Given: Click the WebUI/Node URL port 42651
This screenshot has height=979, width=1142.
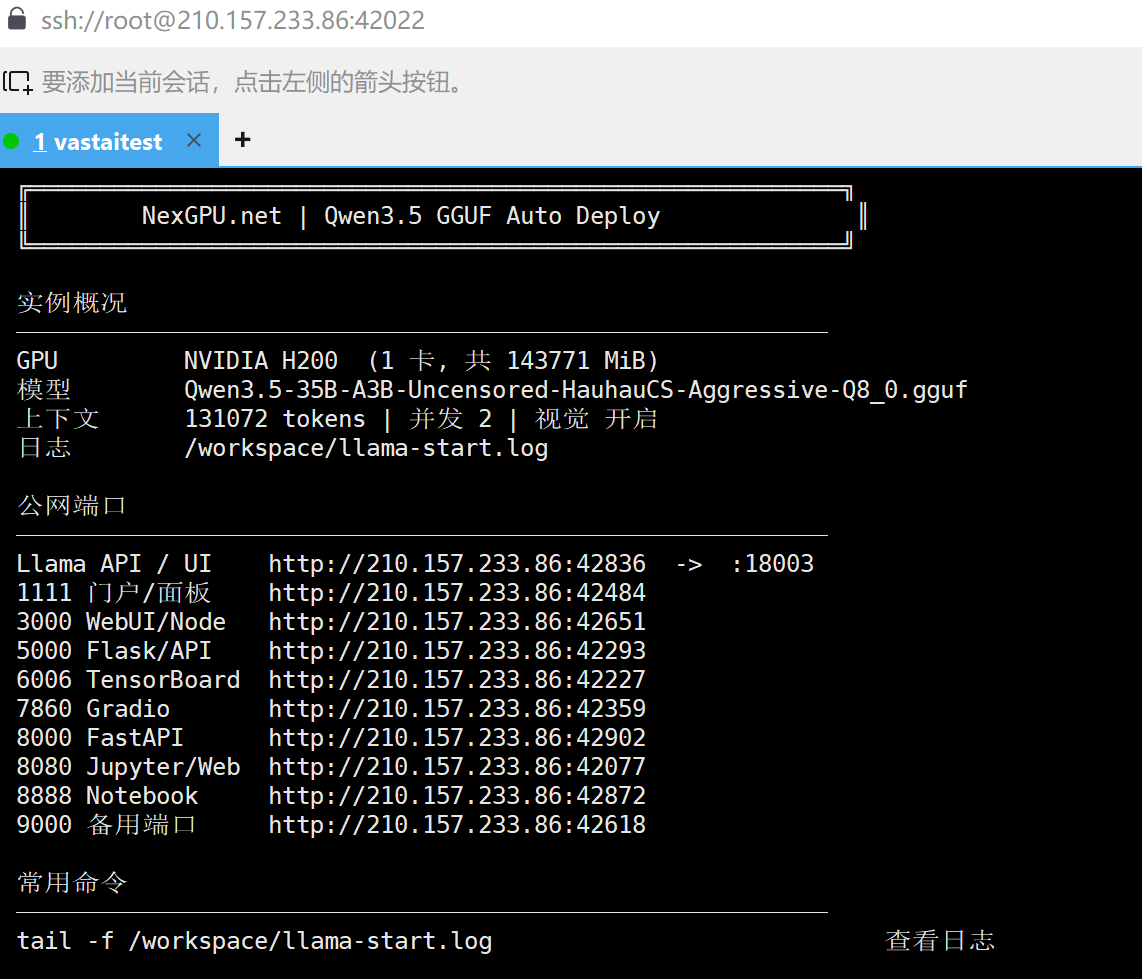Looking at the screenshot, I should point(457,622).
